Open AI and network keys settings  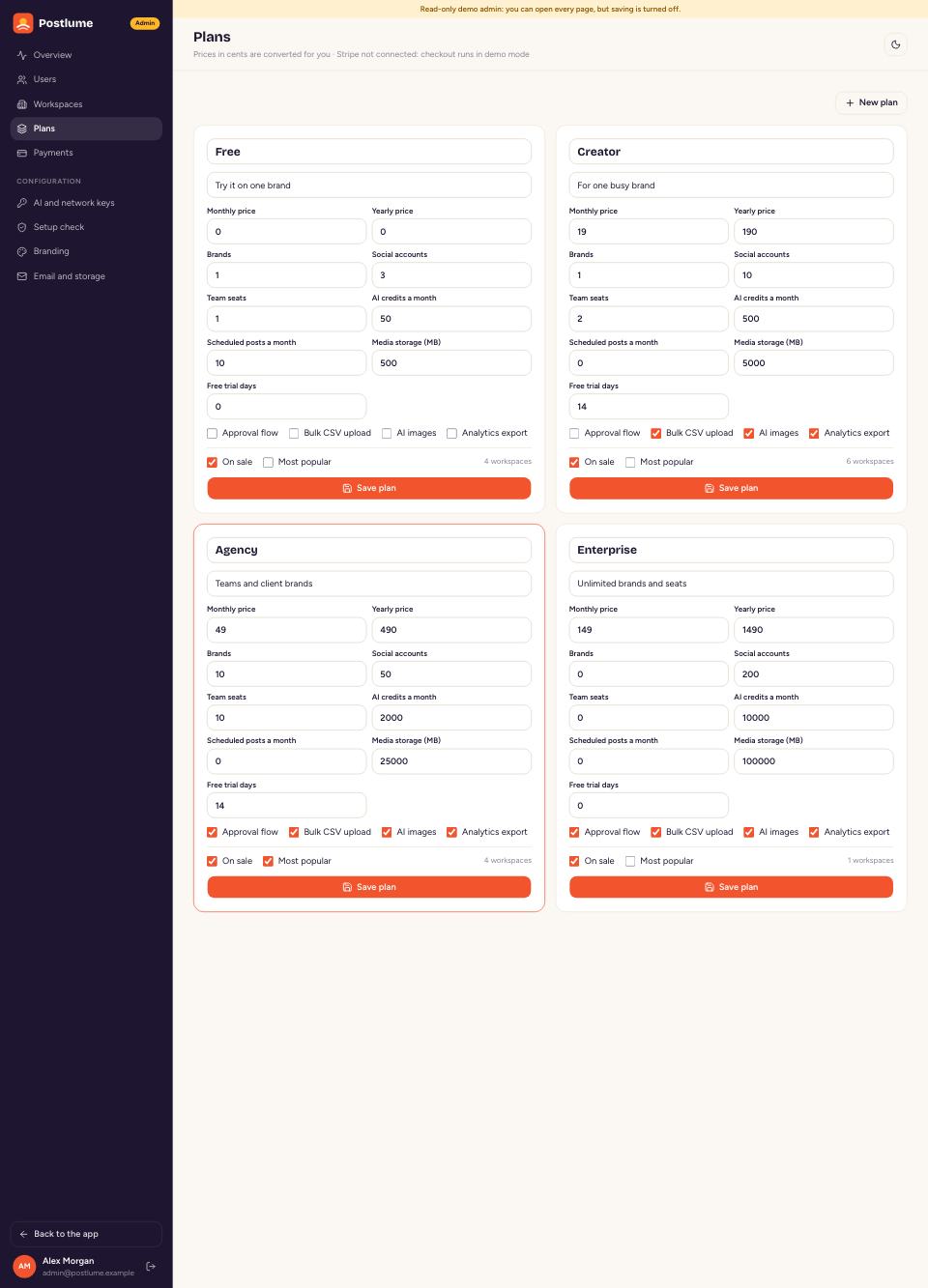coord(86,203)
